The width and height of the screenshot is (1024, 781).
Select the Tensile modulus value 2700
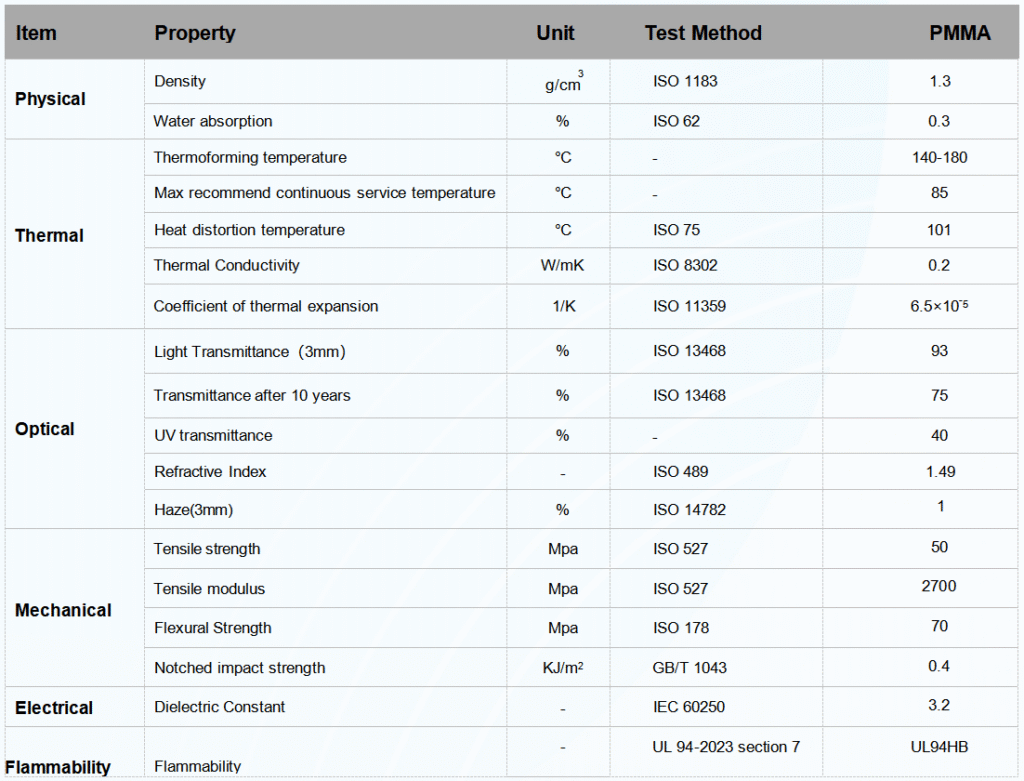coord(939,586)
